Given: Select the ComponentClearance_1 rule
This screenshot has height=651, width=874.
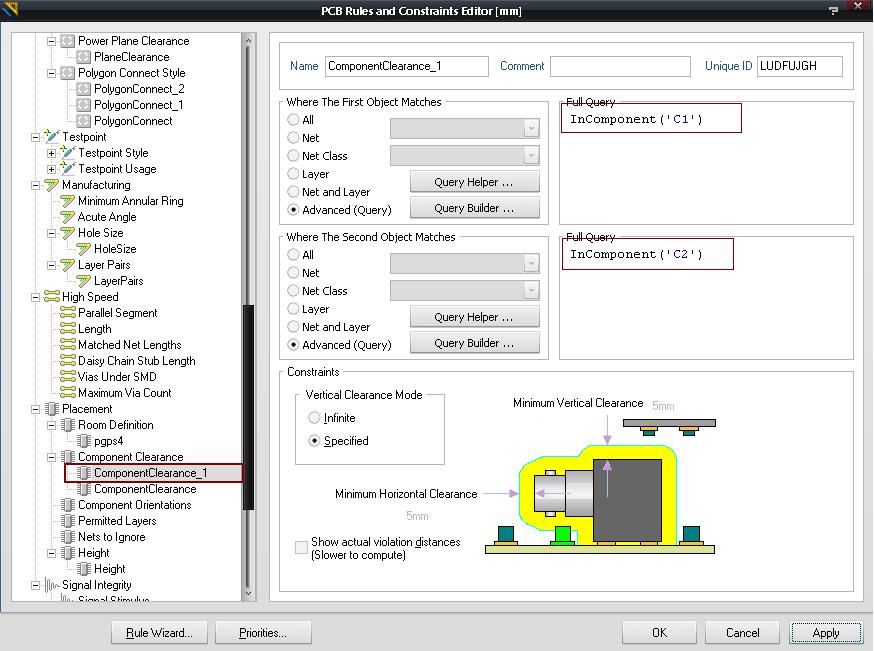Looking at the screenshot, I should pos(150,473).
